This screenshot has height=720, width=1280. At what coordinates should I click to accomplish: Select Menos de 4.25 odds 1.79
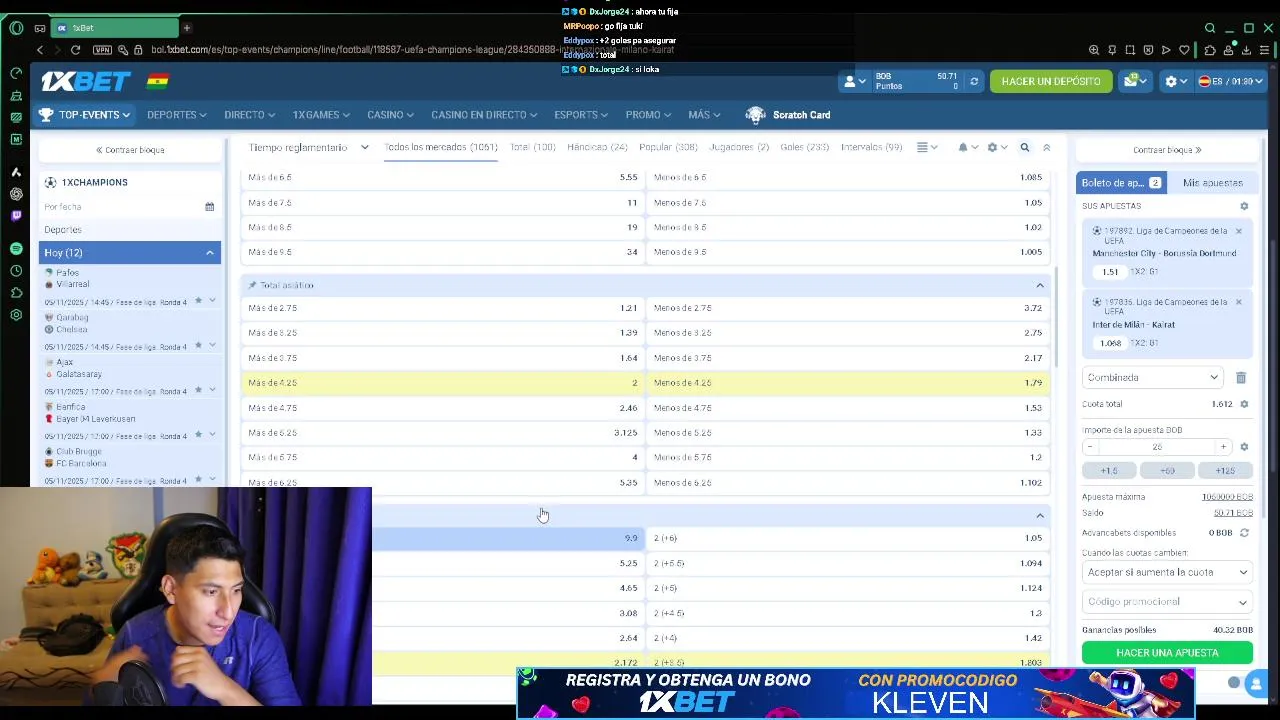pyautogui.click(x=849, y=383)
